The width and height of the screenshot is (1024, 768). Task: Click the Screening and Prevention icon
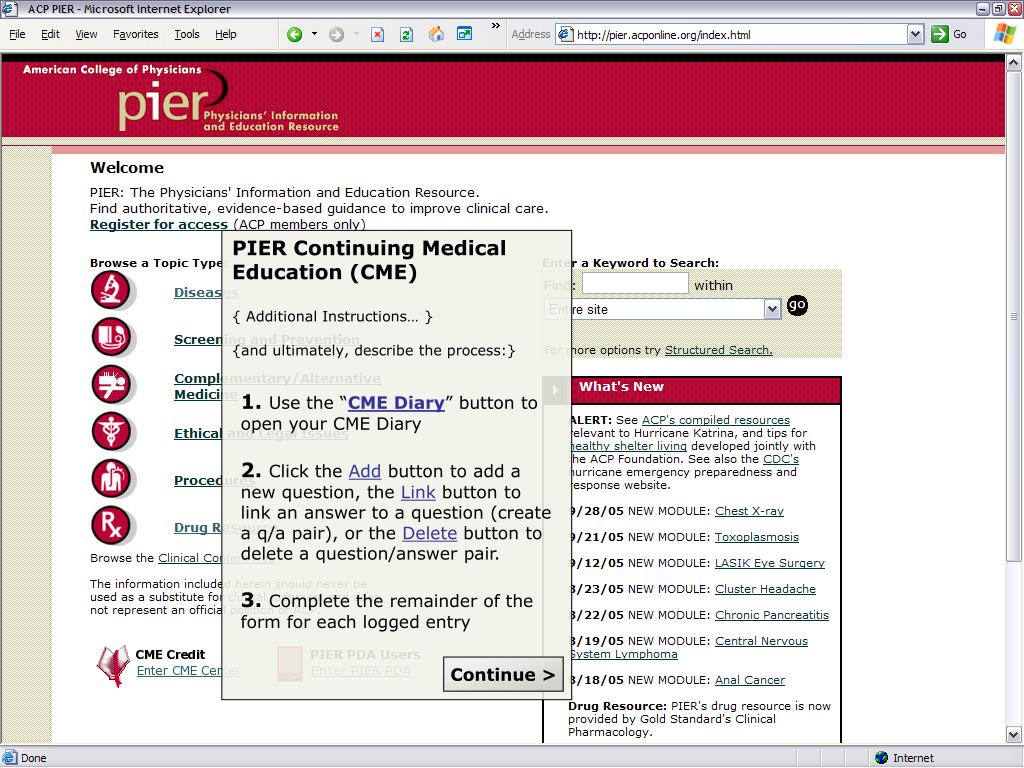(x=111, y=337)
